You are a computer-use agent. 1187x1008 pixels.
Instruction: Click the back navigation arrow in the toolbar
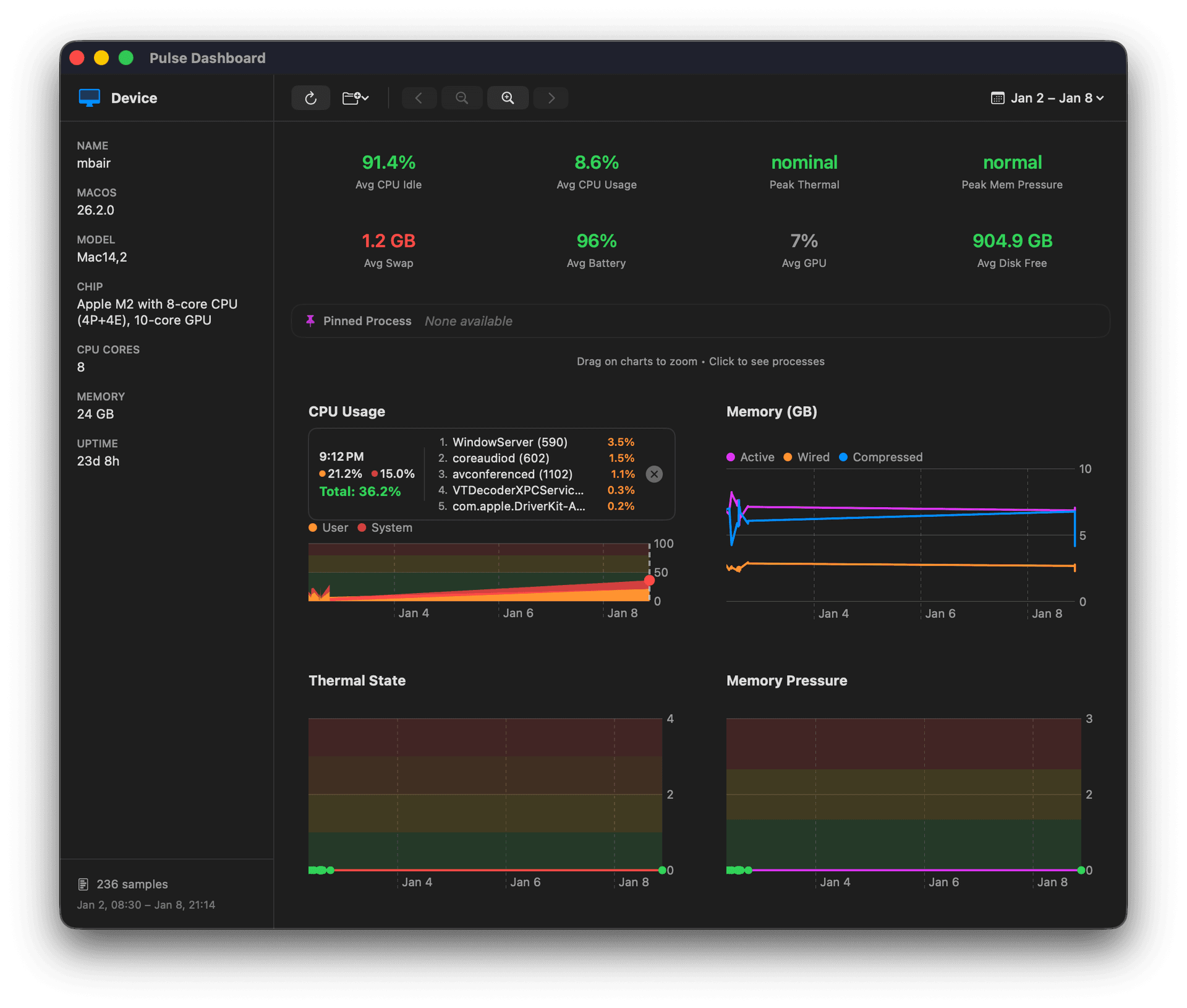click(419, 98)
